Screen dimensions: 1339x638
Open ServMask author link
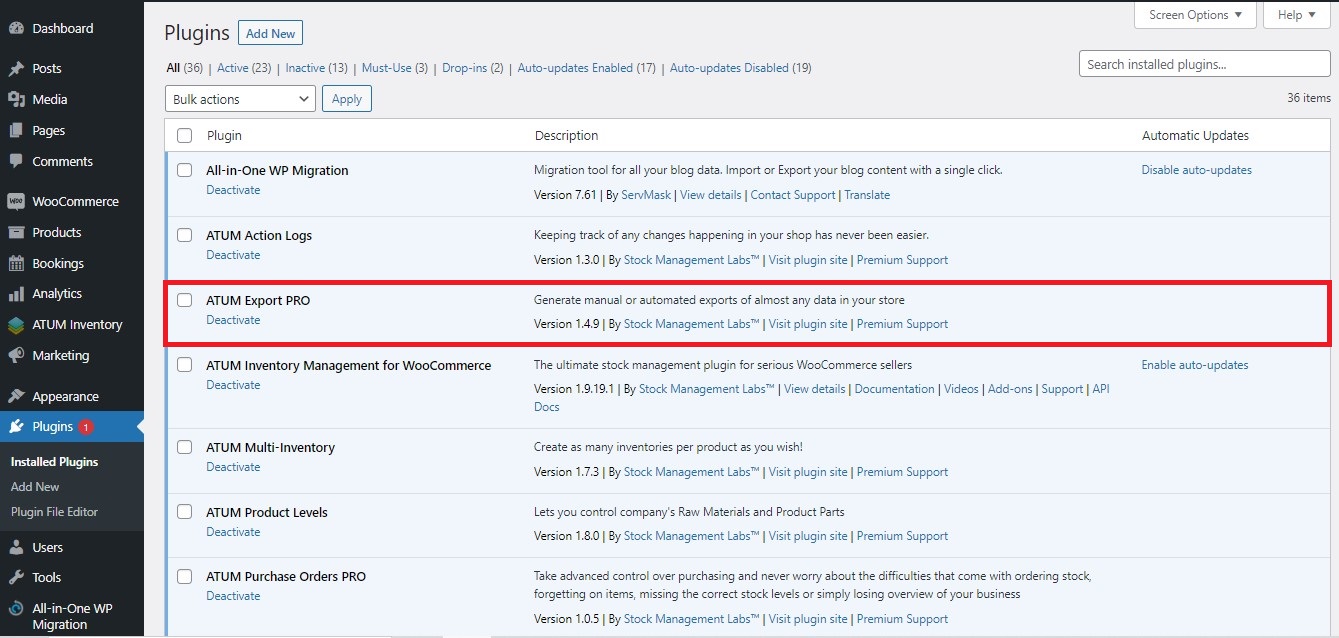[646, 195]
